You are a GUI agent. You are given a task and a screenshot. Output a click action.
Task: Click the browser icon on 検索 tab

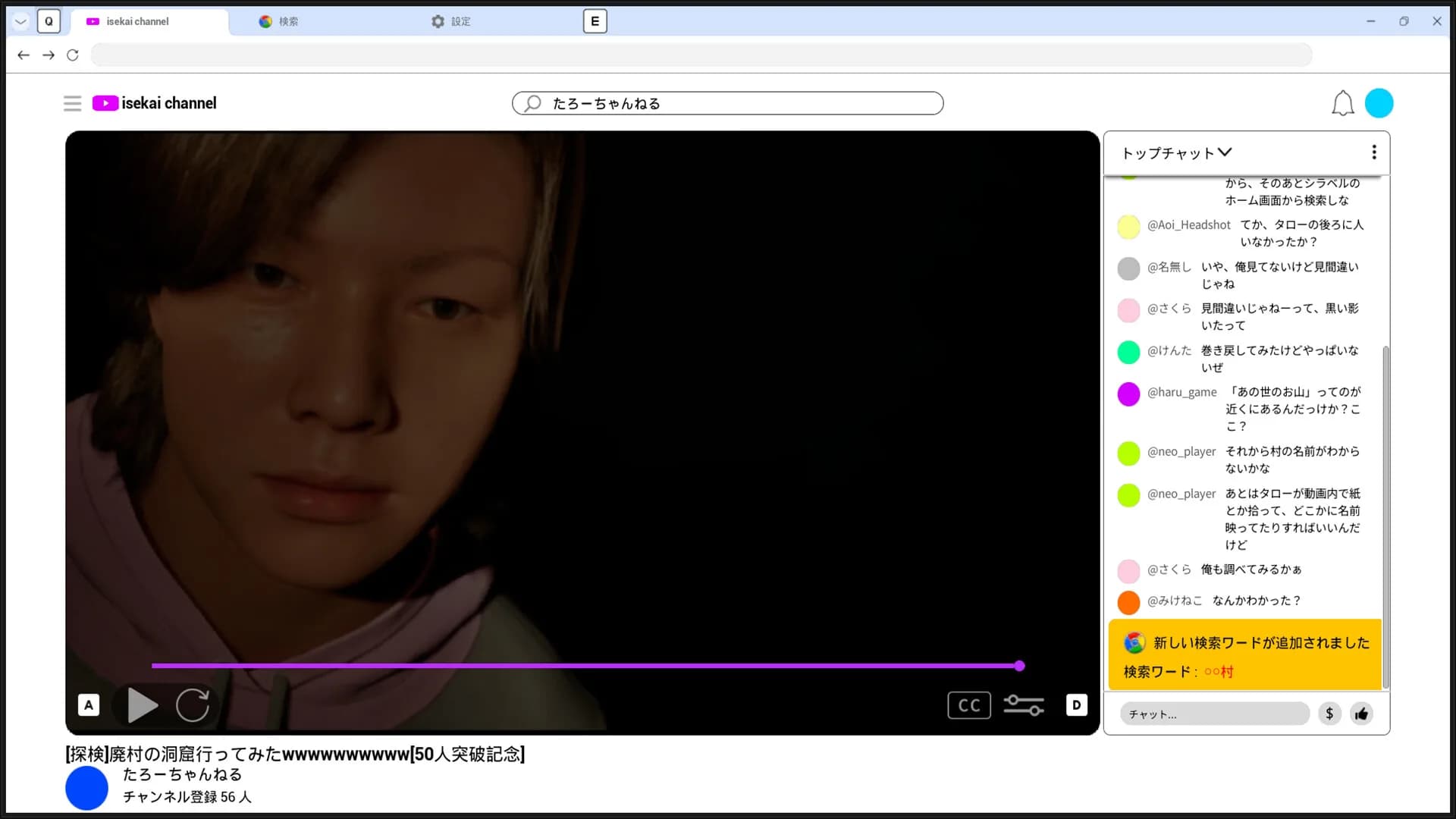tap(265, 21)
